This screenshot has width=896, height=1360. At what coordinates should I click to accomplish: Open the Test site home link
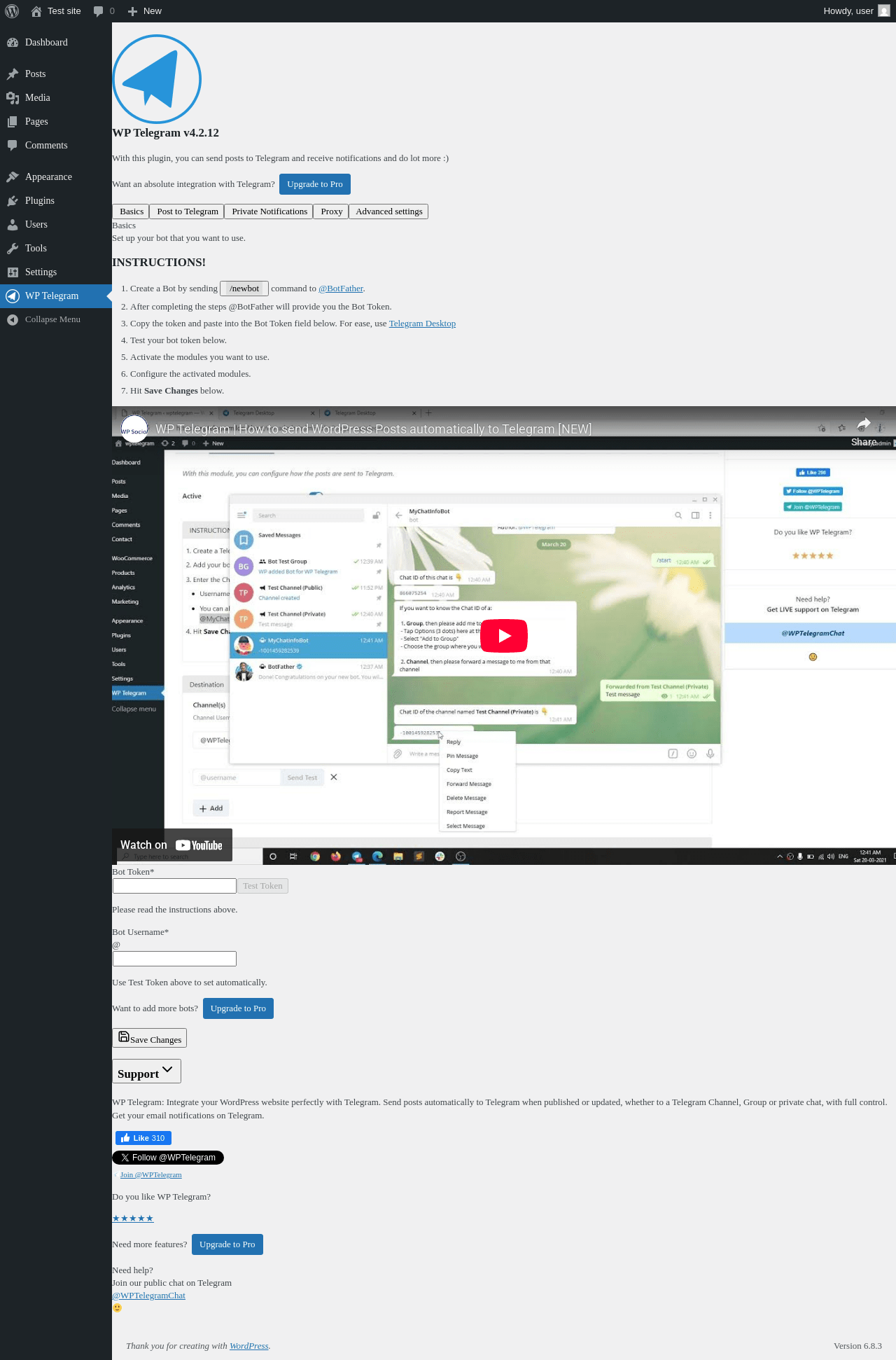(x=56, y=11)
